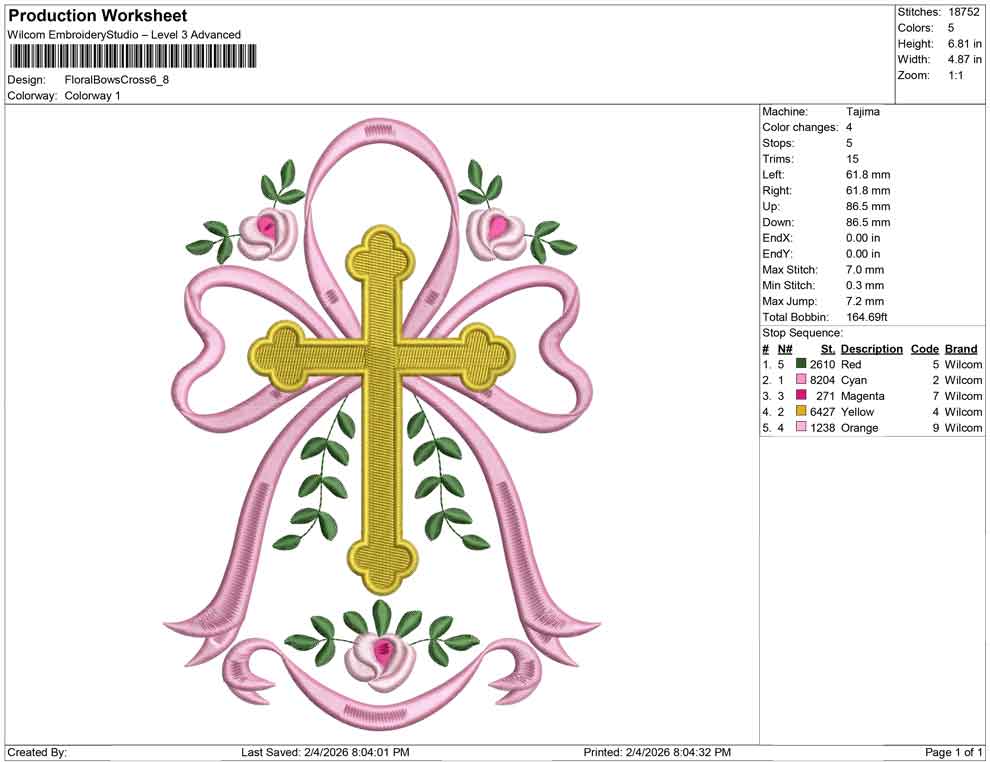Open the Stop Sequence section header
The image size is (990, 762).
click(x=800, y=333)
